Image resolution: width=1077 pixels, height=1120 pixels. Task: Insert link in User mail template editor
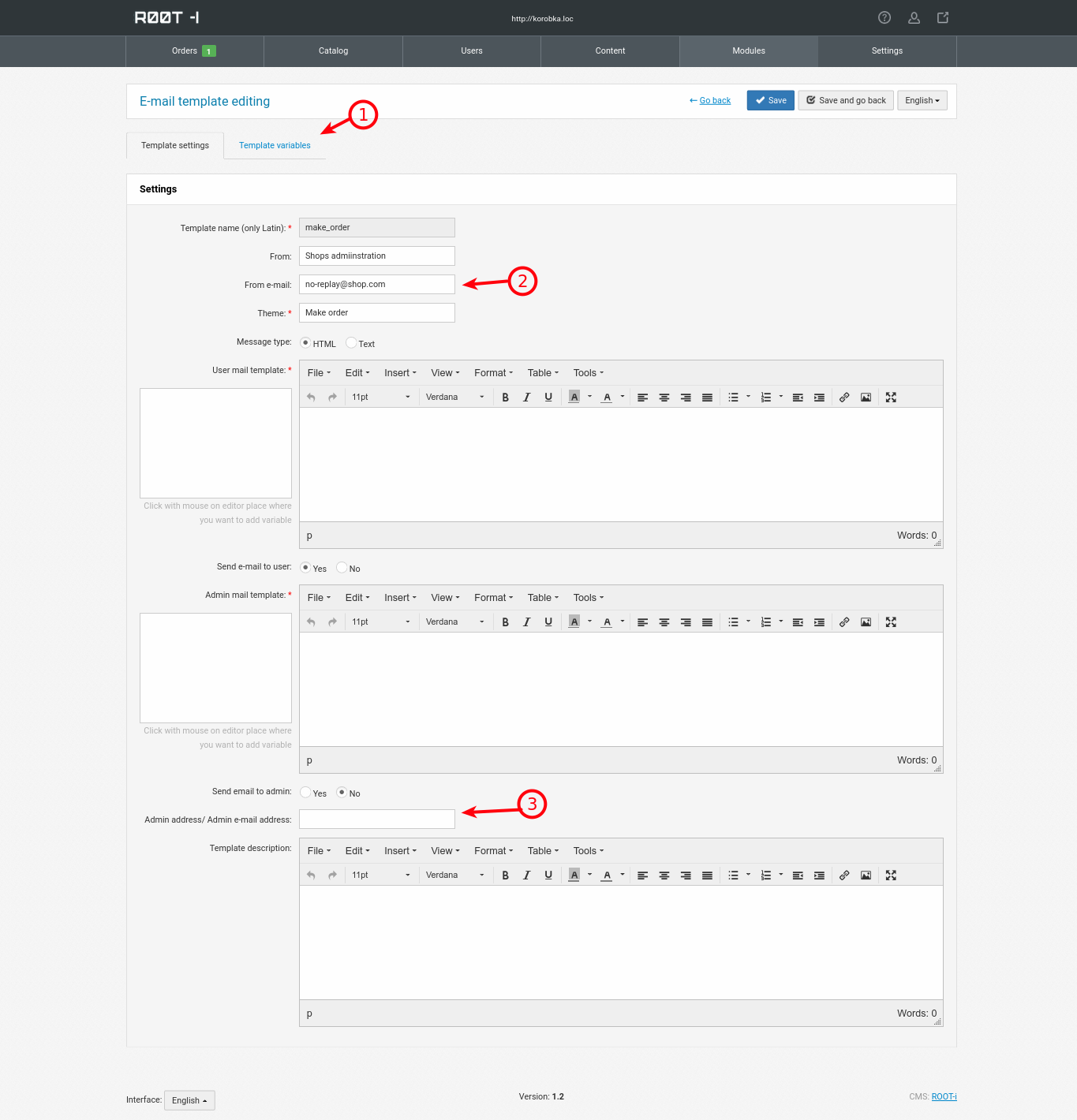pos(844,398)
